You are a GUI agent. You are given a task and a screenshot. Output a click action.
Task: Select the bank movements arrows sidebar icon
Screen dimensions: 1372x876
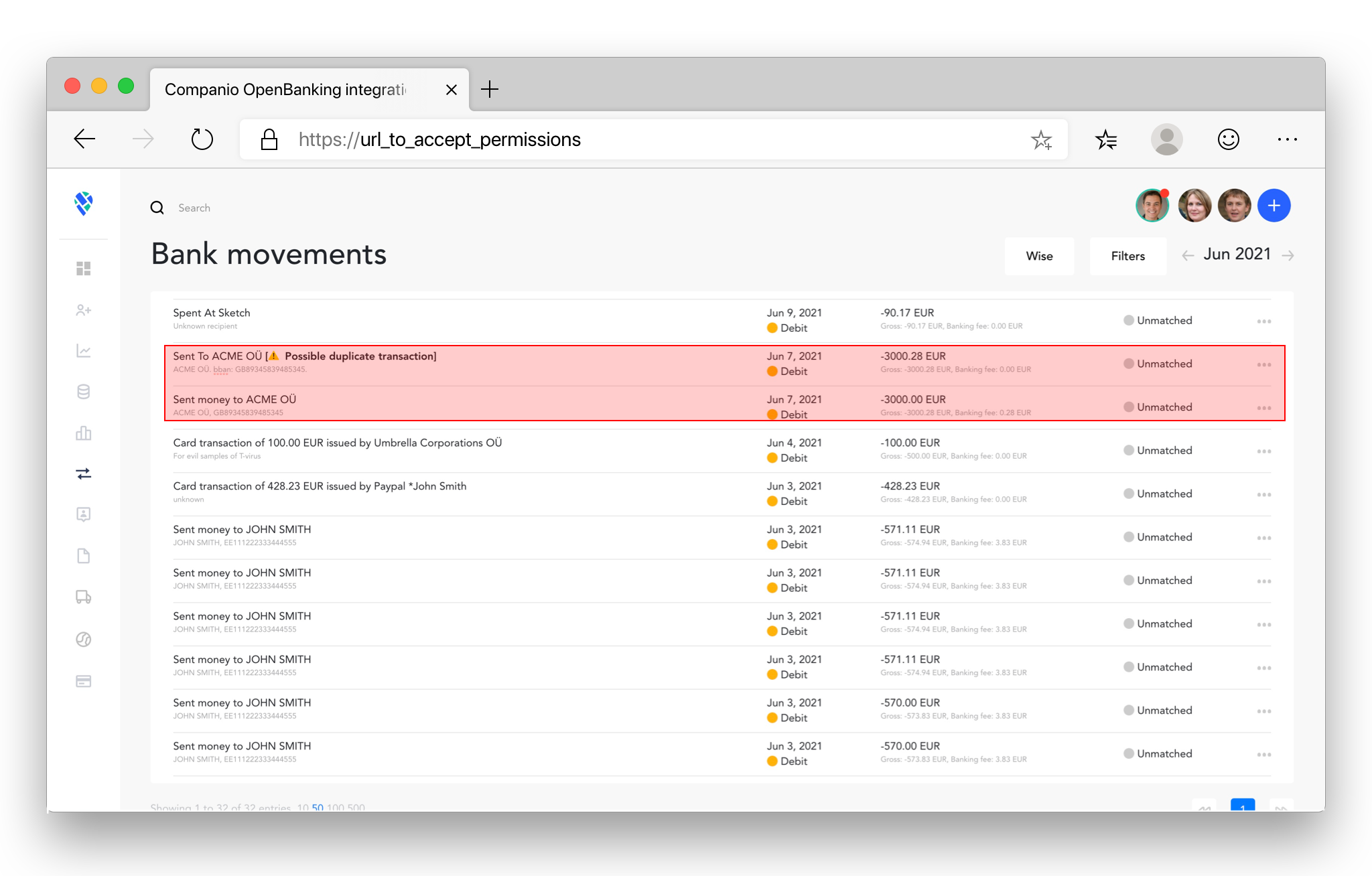[x=83, y=473]
